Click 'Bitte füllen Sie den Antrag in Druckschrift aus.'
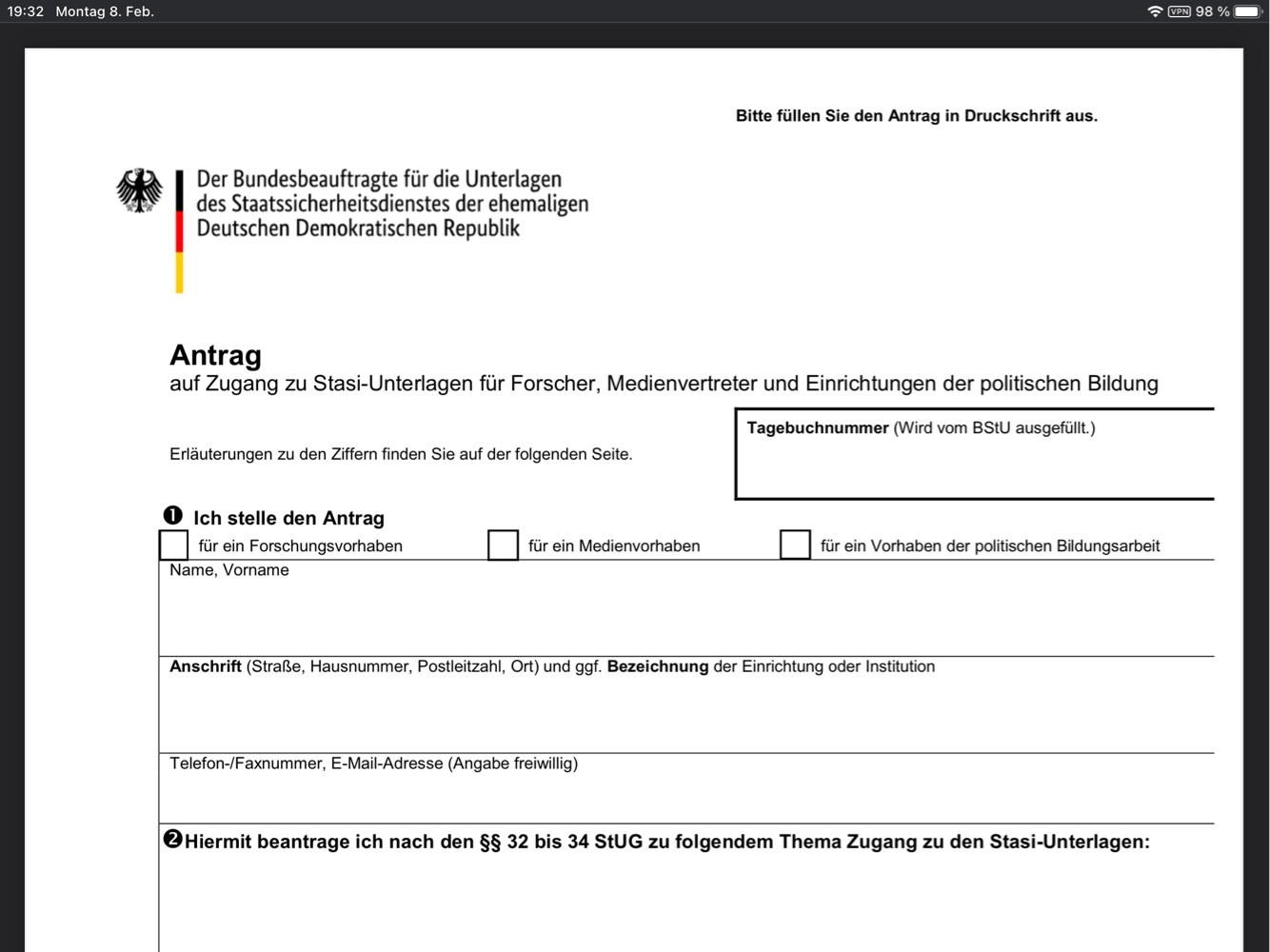 pyautogui.click(x=917, y=116)
